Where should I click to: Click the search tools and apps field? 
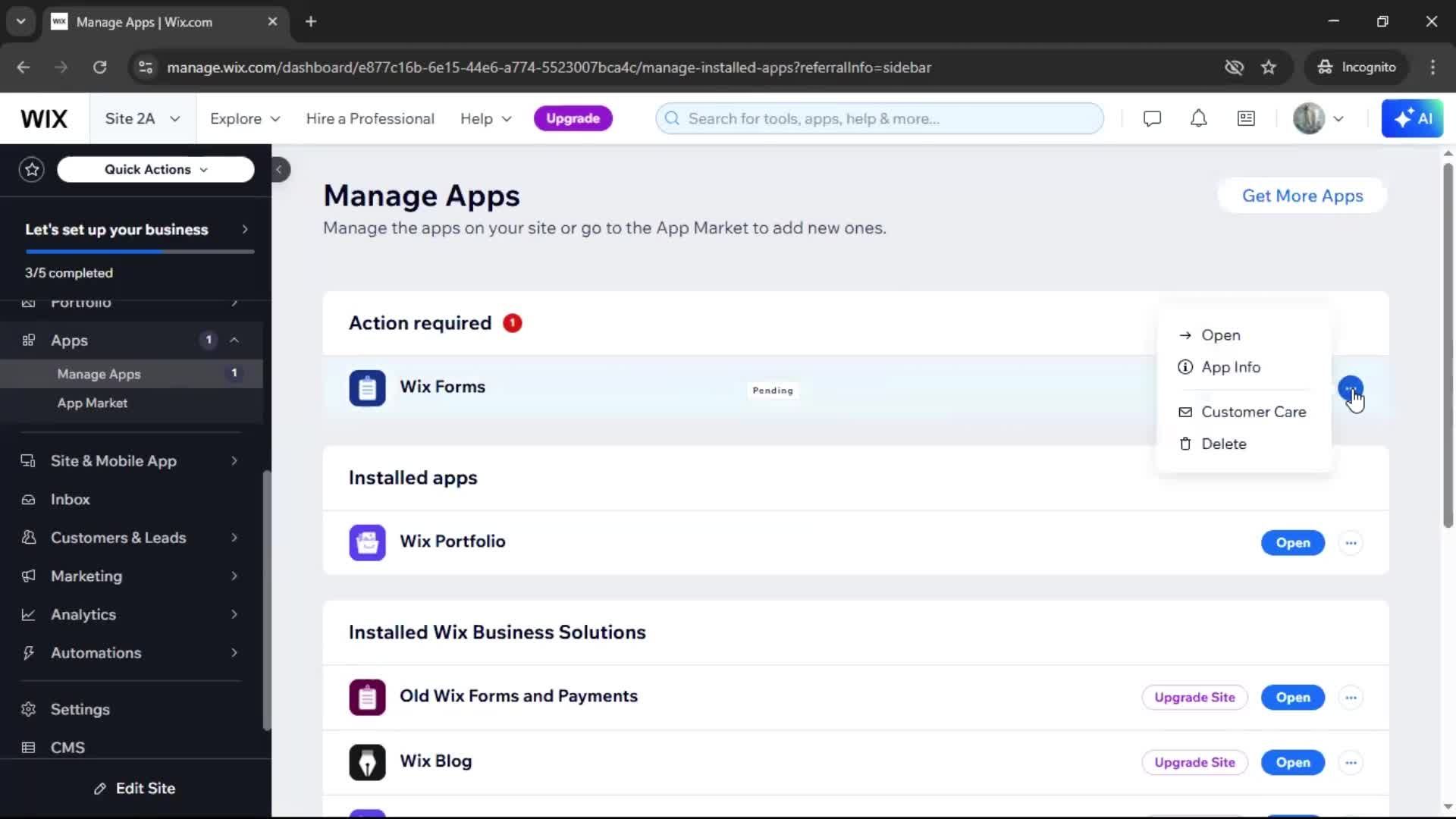pos(880,119)
